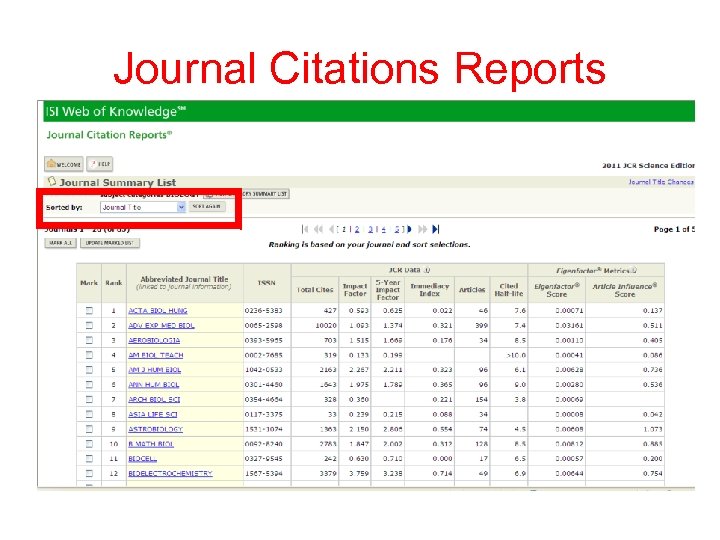Go to previous page arrow

pos(332,229)
